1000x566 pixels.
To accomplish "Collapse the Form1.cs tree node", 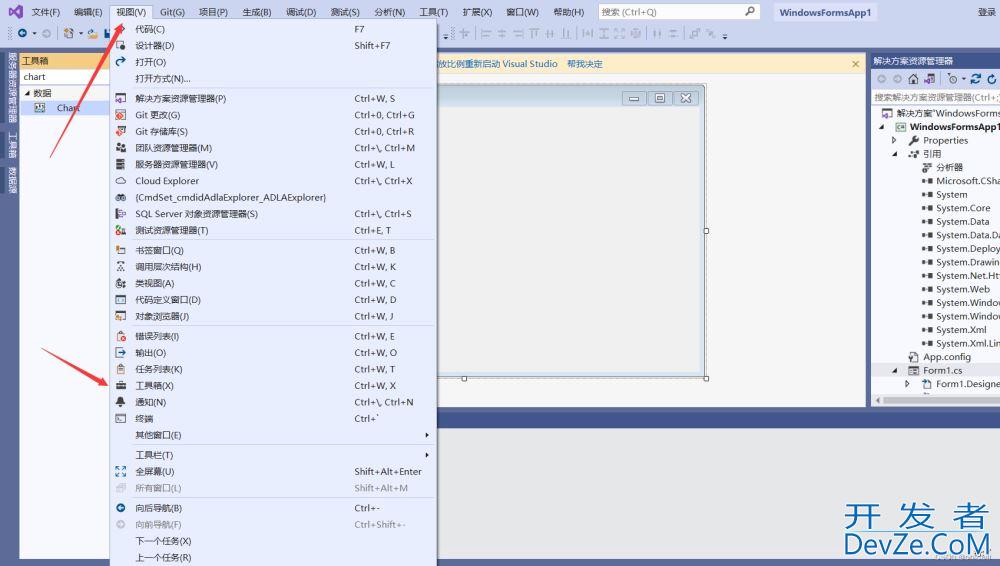I will (895, 371).
